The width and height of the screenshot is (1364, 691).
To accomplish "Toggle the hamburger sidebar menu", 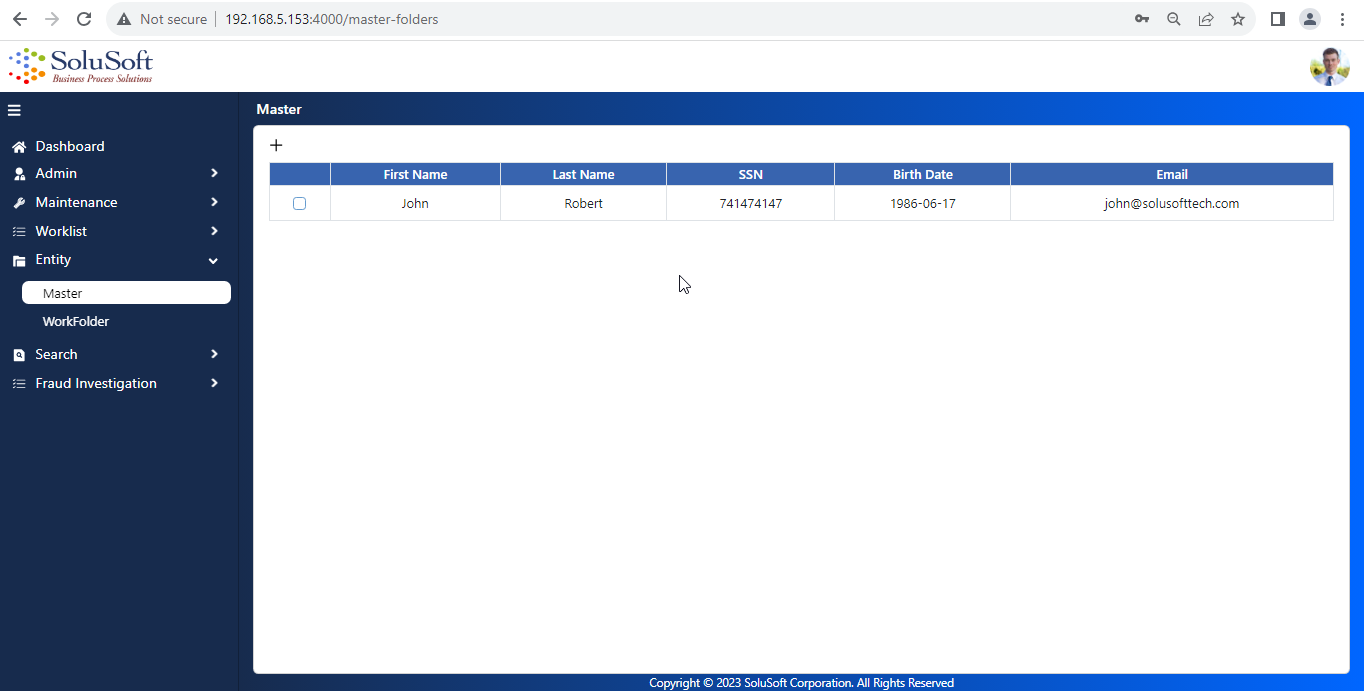I will click(x=14, y=110).
